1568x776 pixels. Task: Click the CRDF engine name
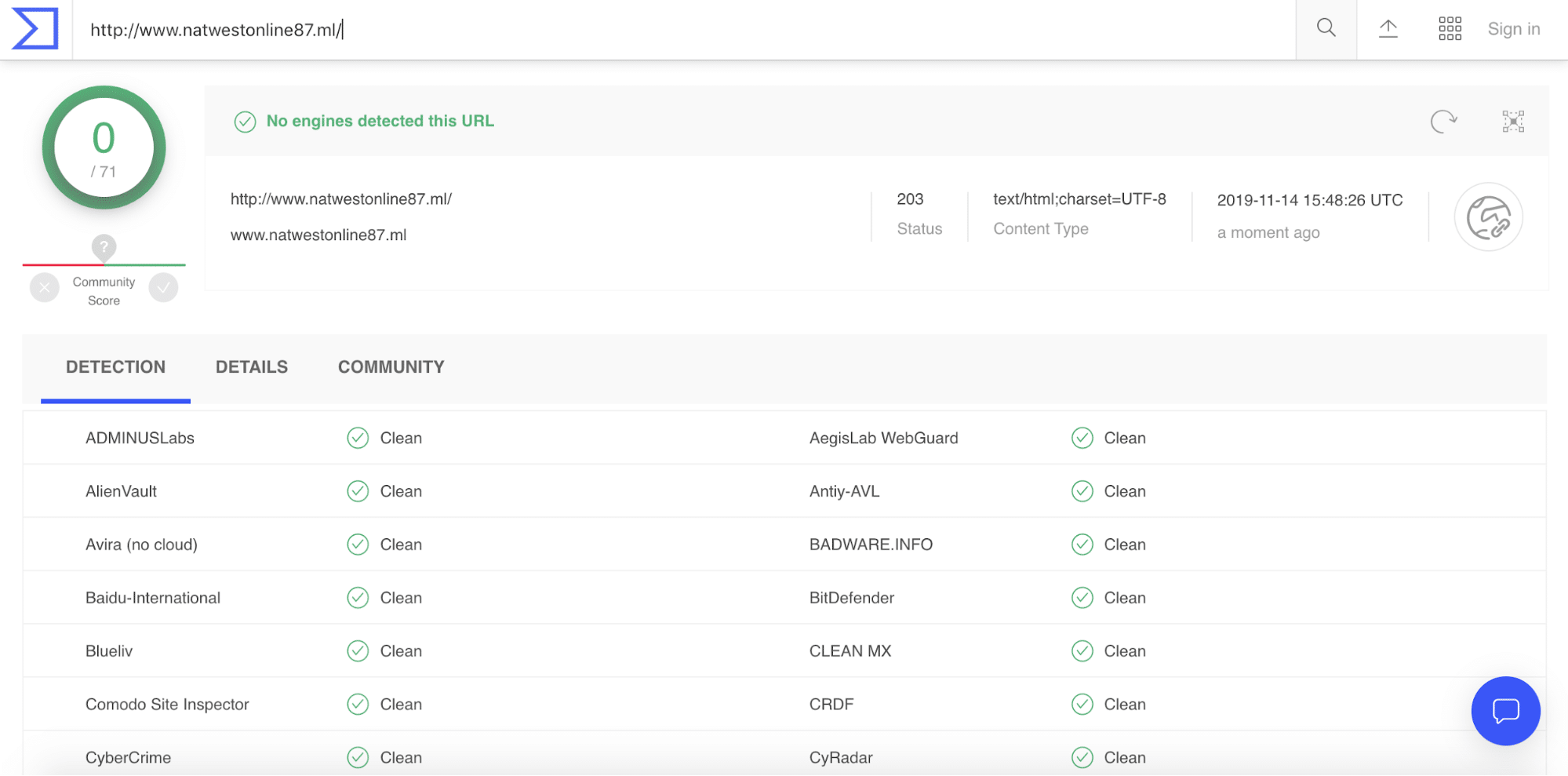[831, 705]
